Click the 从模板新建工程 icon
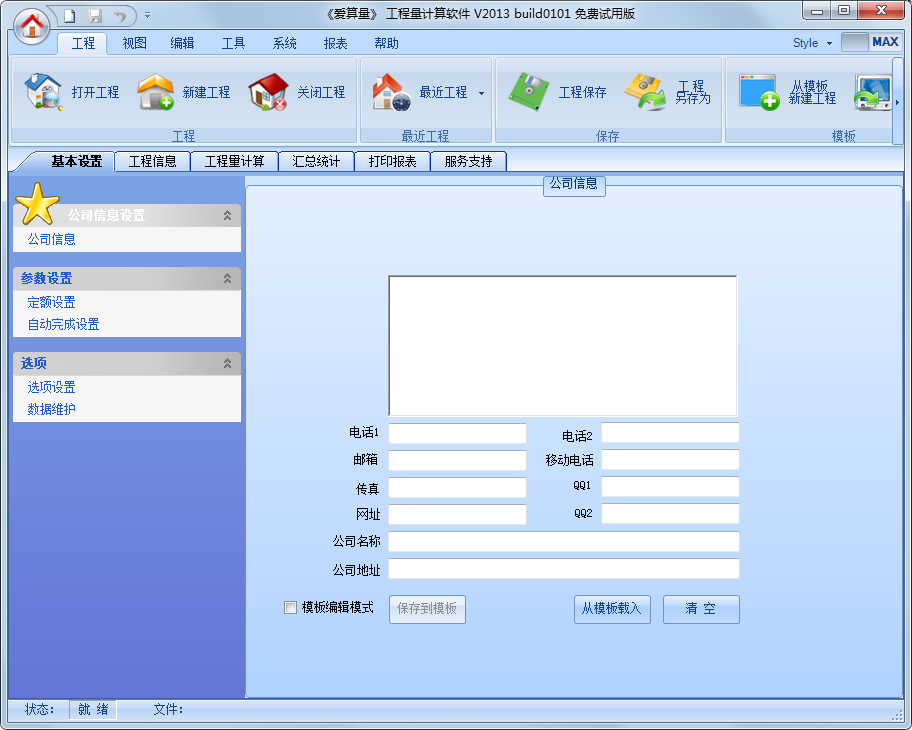Viewport: 912px width, 730px height. tap(759, 92)
